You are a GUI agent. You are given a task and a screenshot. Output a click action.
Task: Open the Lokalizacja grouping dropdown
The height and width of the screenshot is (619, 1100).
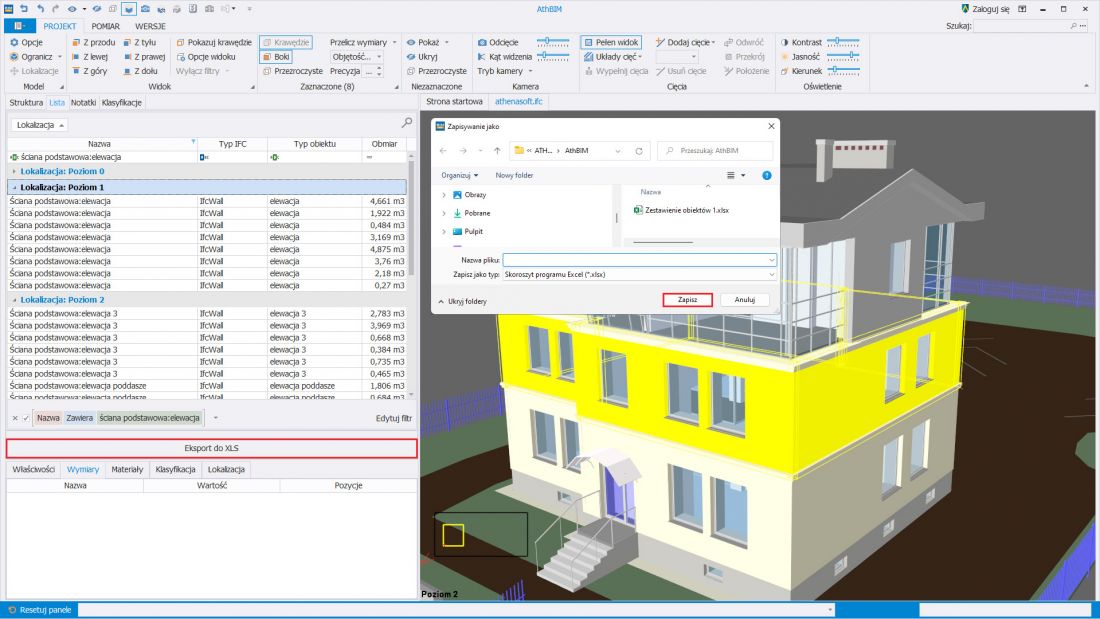coord(40,125)
